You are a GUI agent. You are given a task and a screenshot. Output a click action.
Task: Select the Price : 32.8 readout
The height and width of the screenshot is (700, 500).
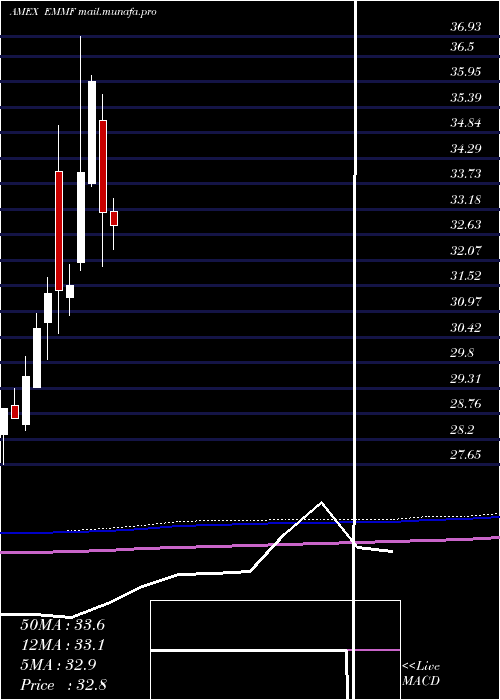[x=62, y=685]
